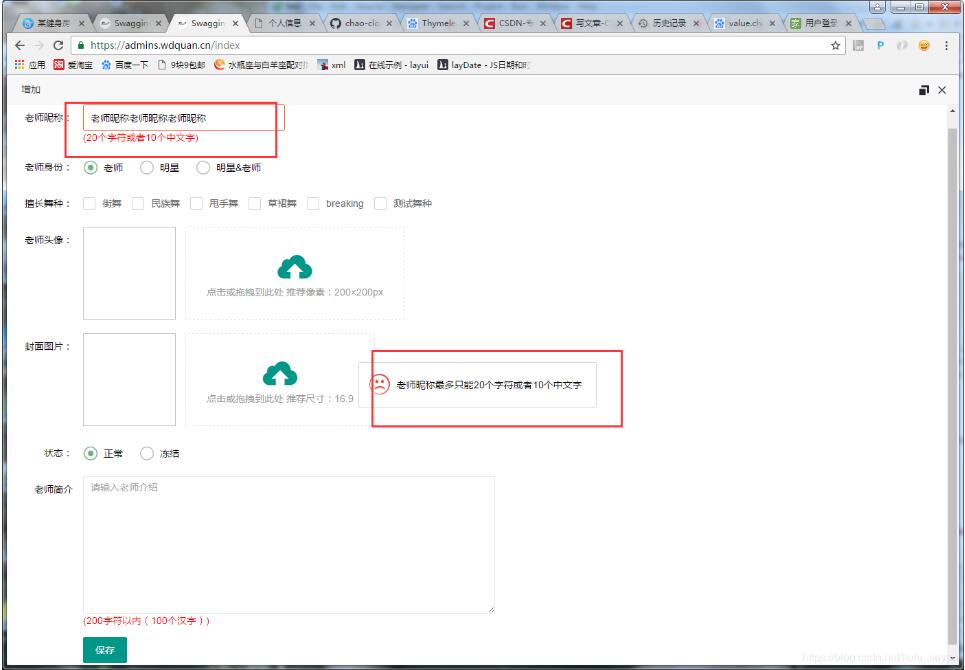Click the 老师头像 upload cloud icon

click(295, 267)
